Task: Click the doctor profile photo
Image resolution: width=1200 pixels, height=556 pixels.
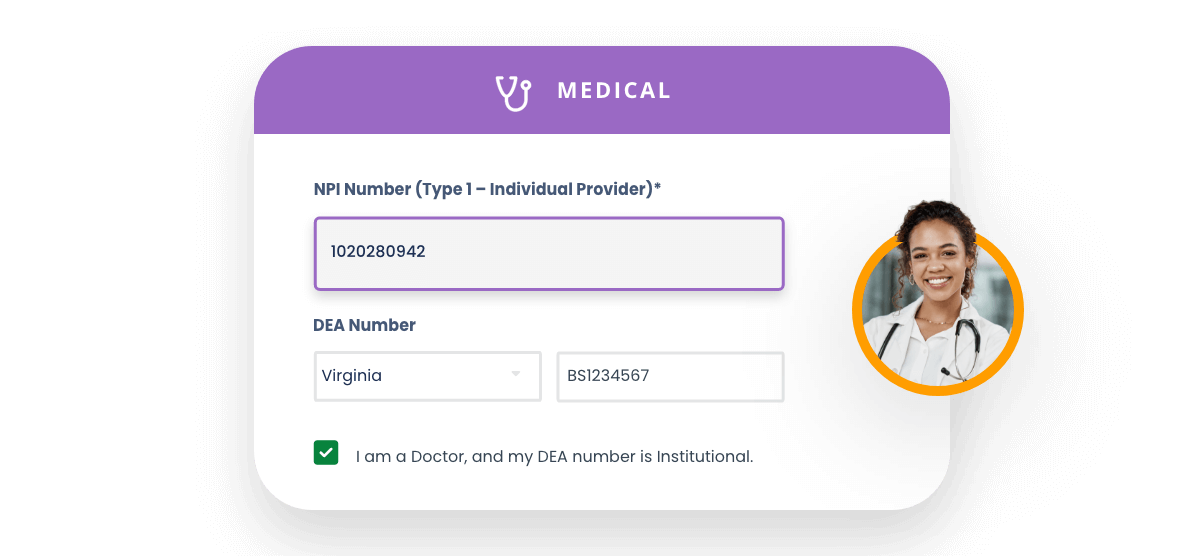Action: (x=937, y=300)
